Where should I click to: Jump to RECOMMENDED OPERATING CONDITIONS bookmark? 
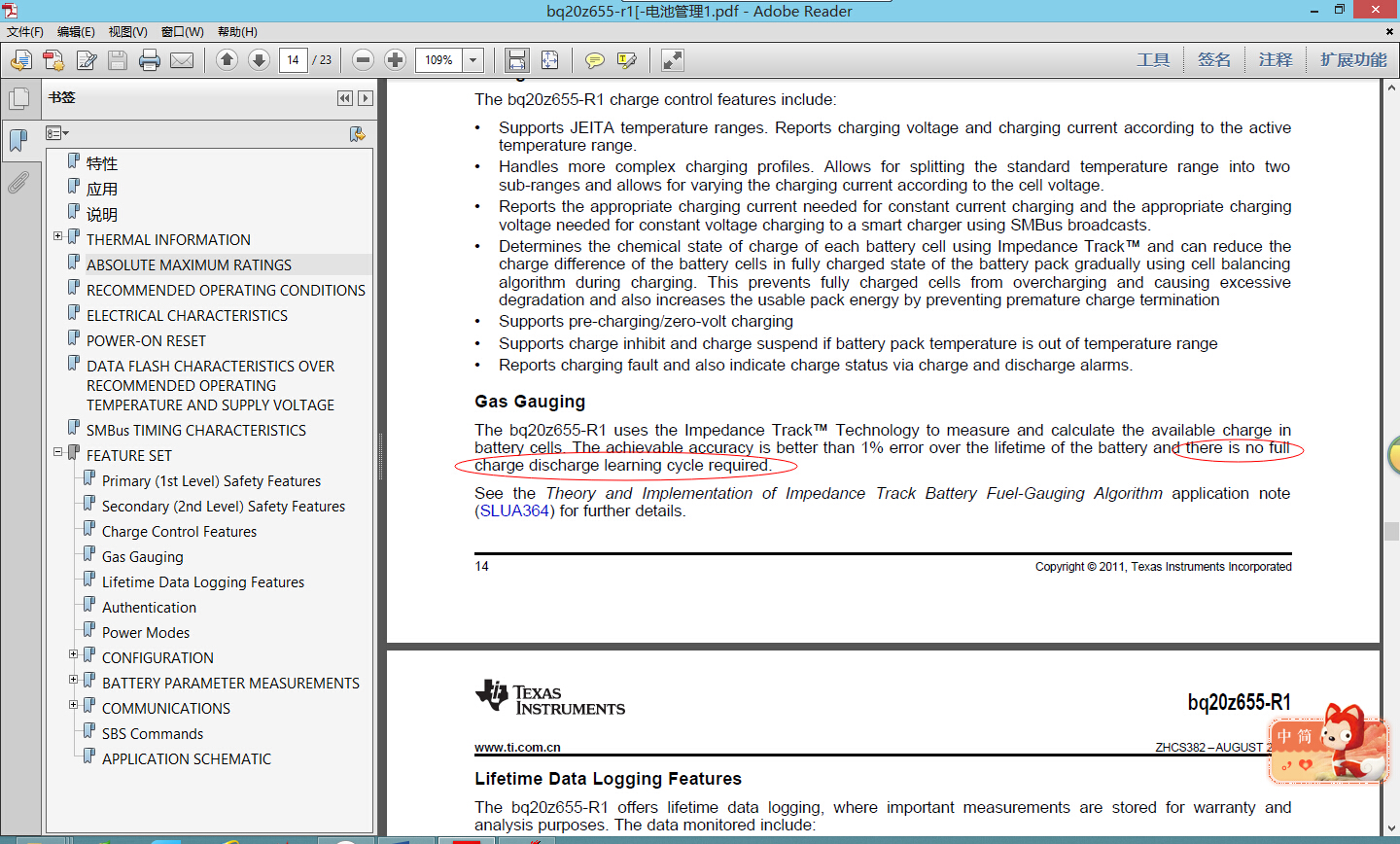[x=226, y=290]
